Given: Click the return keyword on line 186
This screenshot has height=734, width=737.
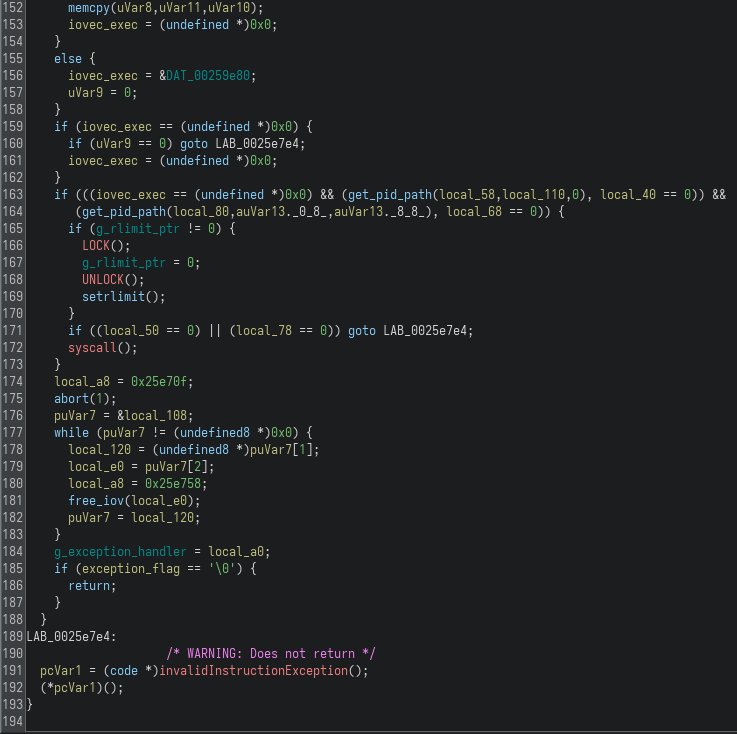Looking at the screenshot, I should coord(88,585).
